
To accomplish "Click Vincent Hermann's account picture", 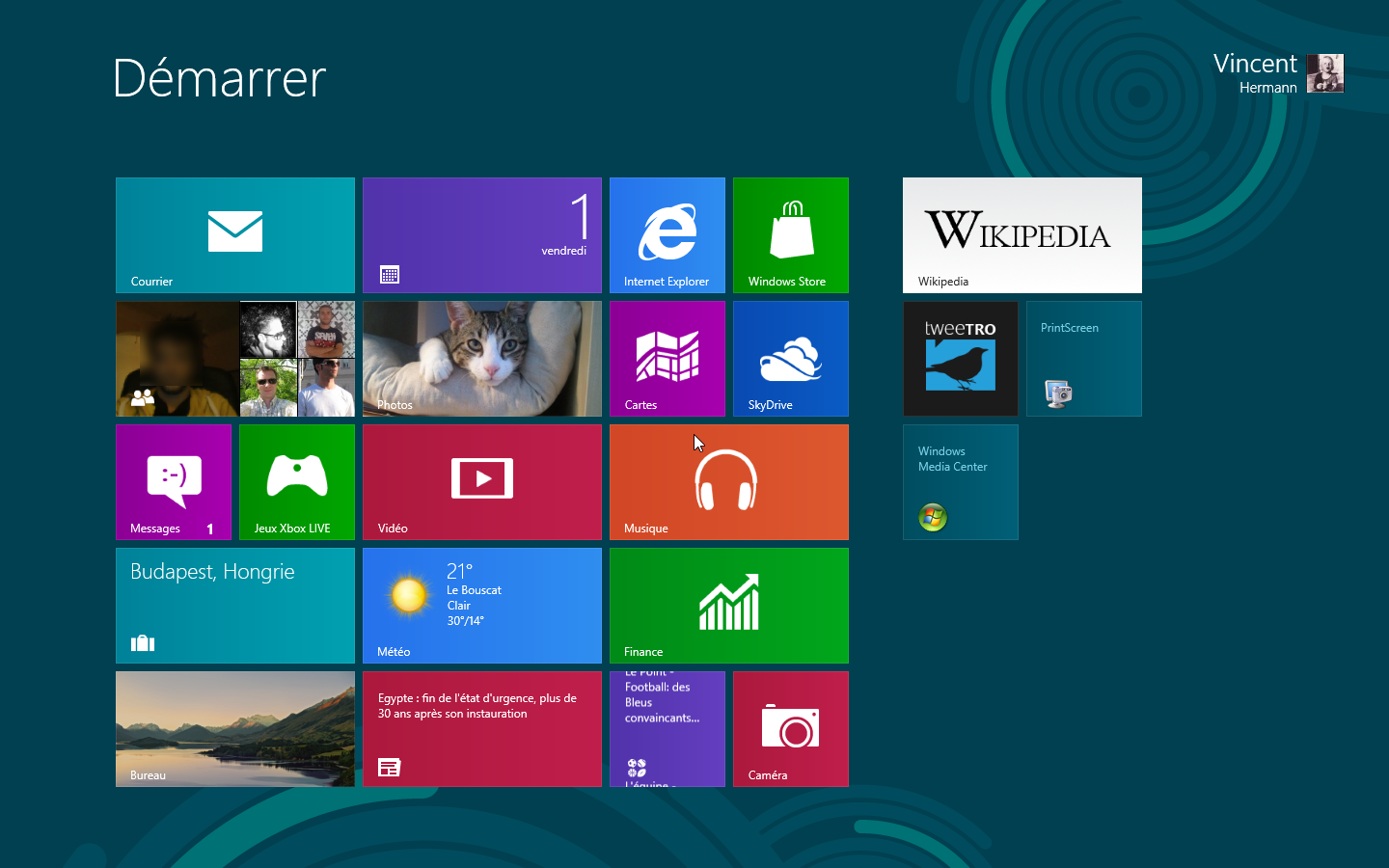I will 1324,73.
